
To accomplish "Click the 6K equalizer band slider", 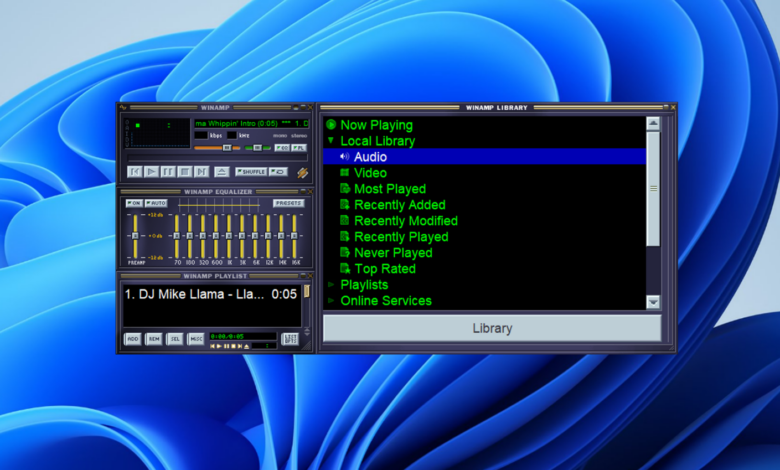I will click(255, 236).
